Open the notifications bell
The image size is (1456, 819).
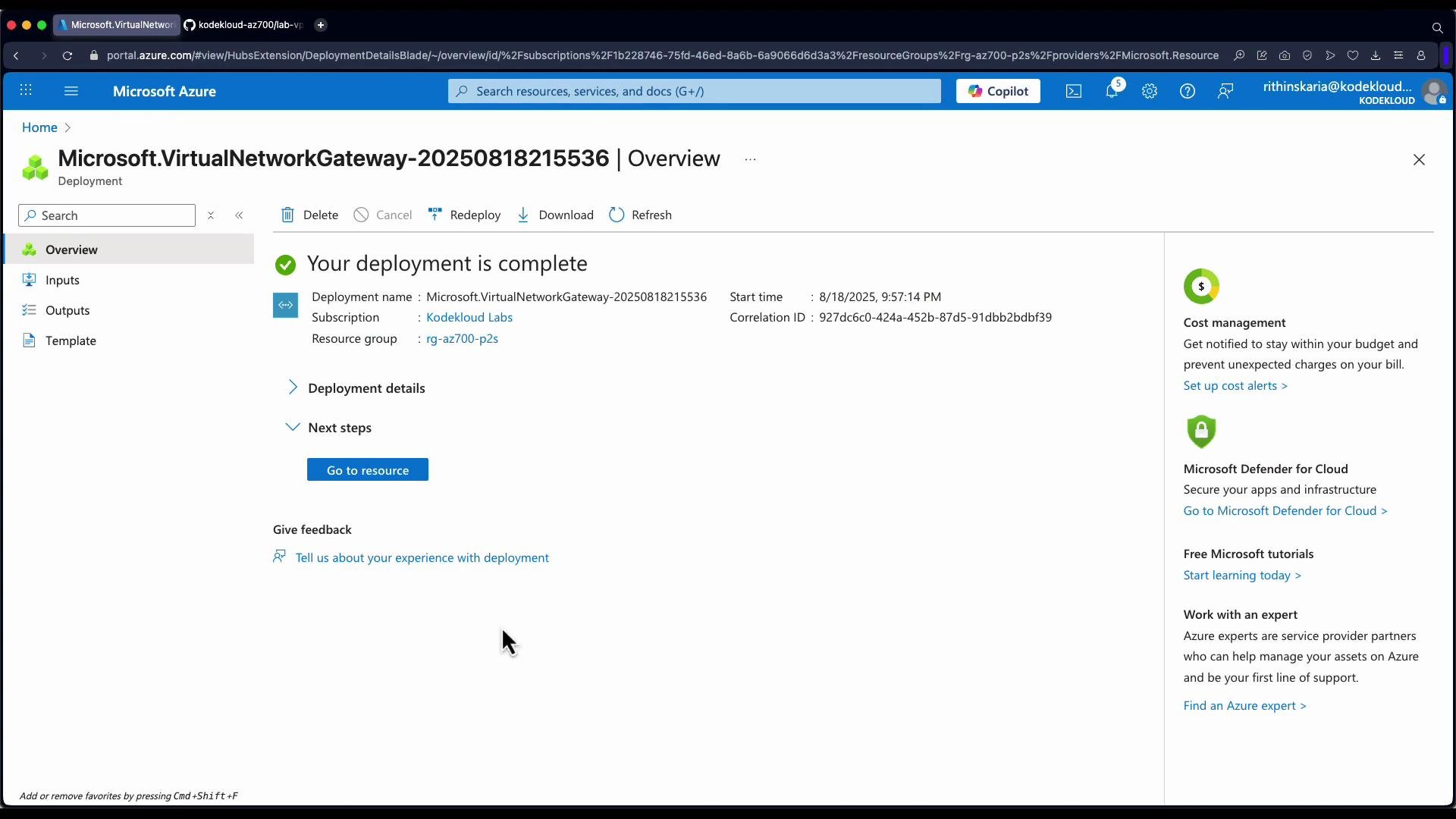click(x=1112, y=91)
